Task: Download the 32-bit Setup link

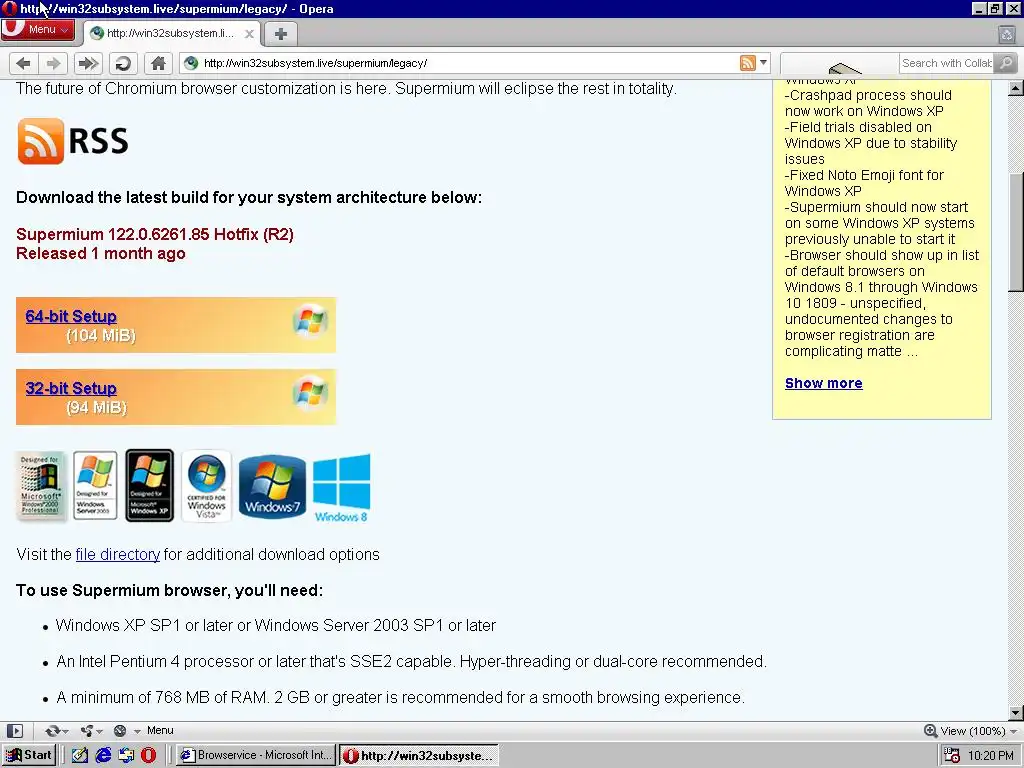Action: [x=71, y=388]
